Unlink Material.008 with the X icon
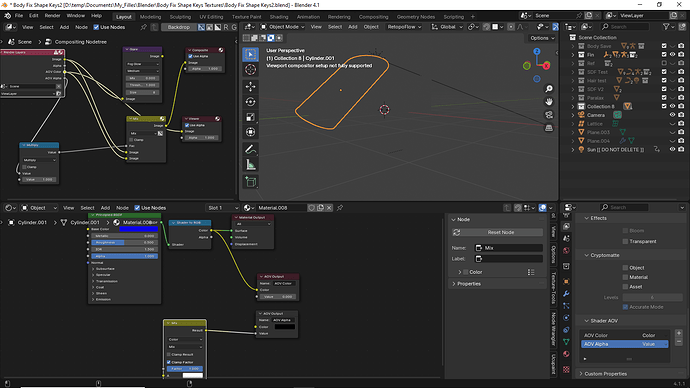 329,208
